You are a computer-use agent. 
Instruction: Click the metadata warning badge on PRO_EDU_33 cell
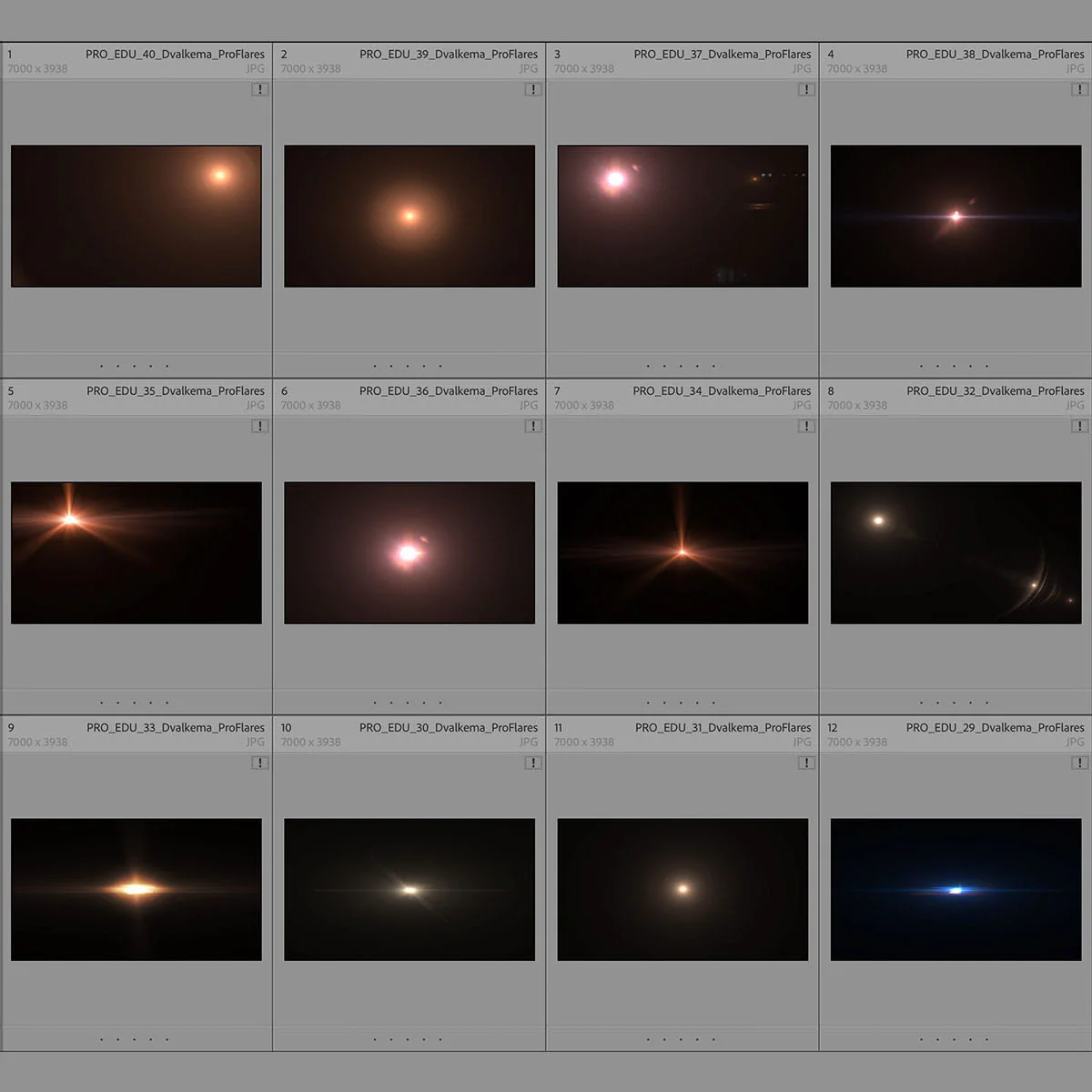pos(260,763)
